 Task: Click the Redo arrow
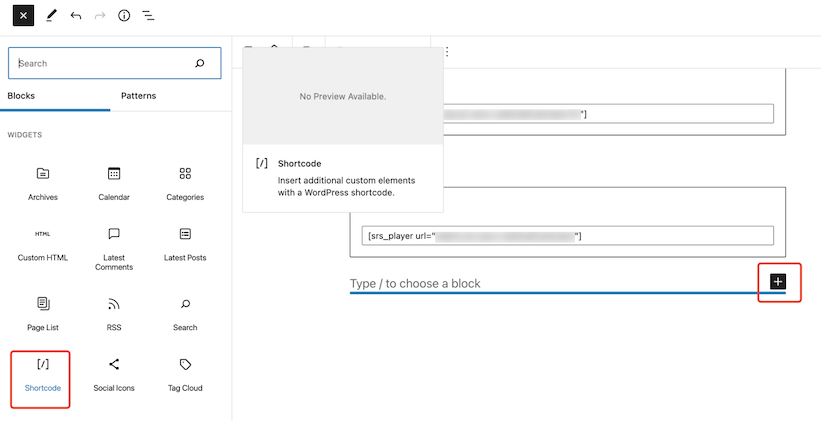pyautogui.click(x=100, y=16)
